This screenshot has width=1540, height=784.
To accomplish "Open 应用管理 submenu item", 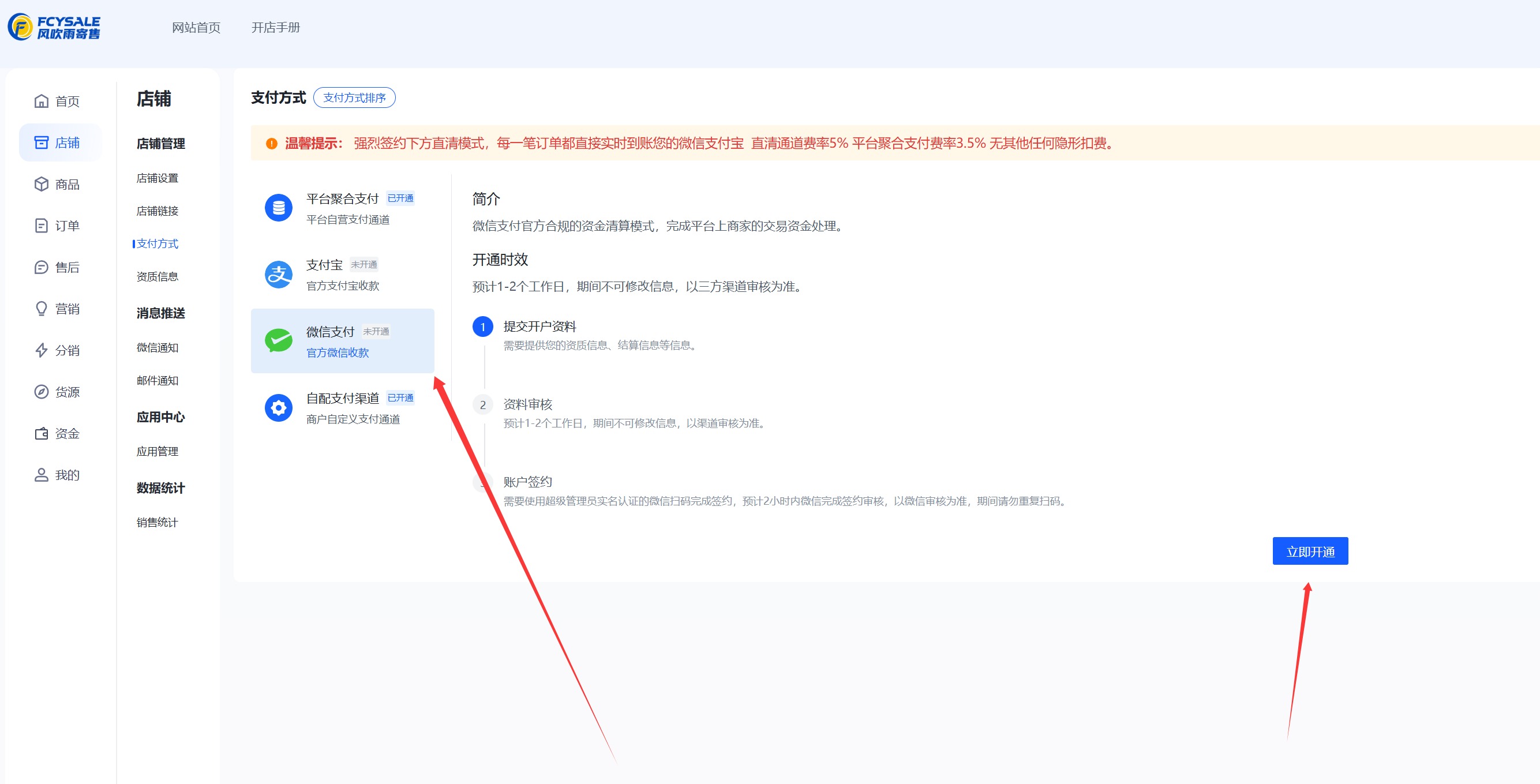I will point(157,451).
